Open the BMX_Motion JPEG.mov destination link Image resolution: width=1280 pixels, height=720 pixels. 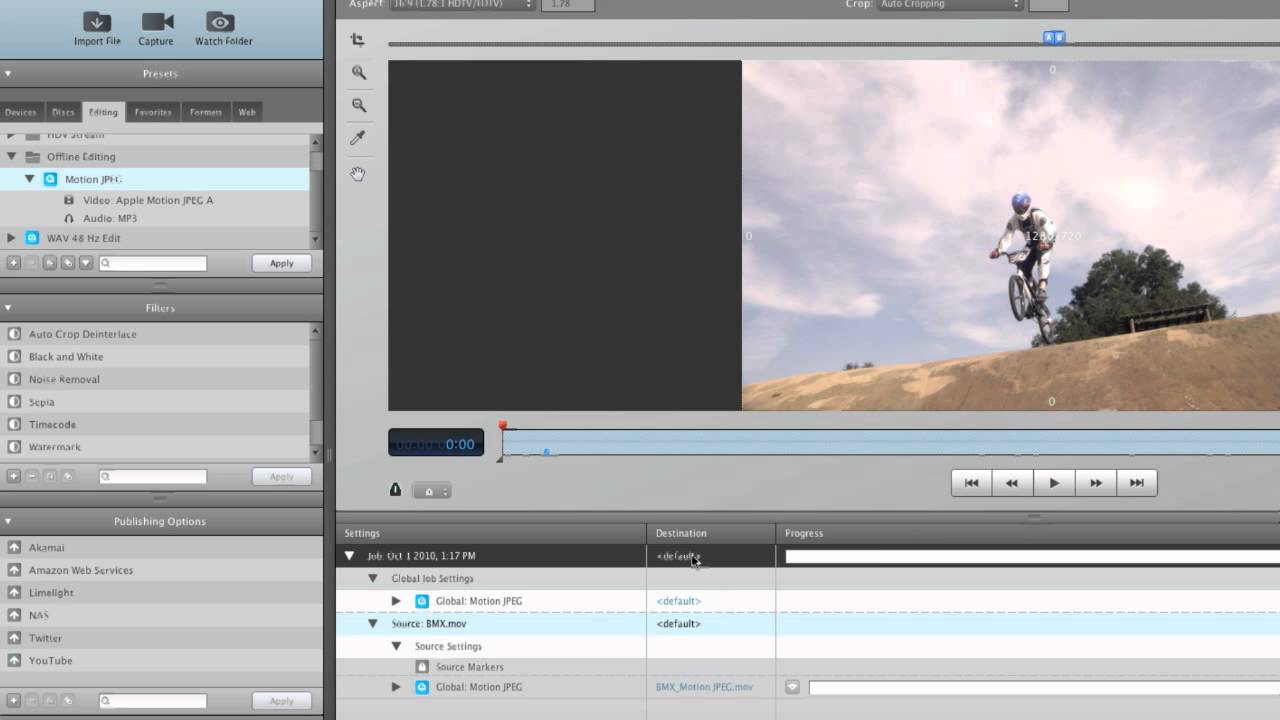point(704,687)
